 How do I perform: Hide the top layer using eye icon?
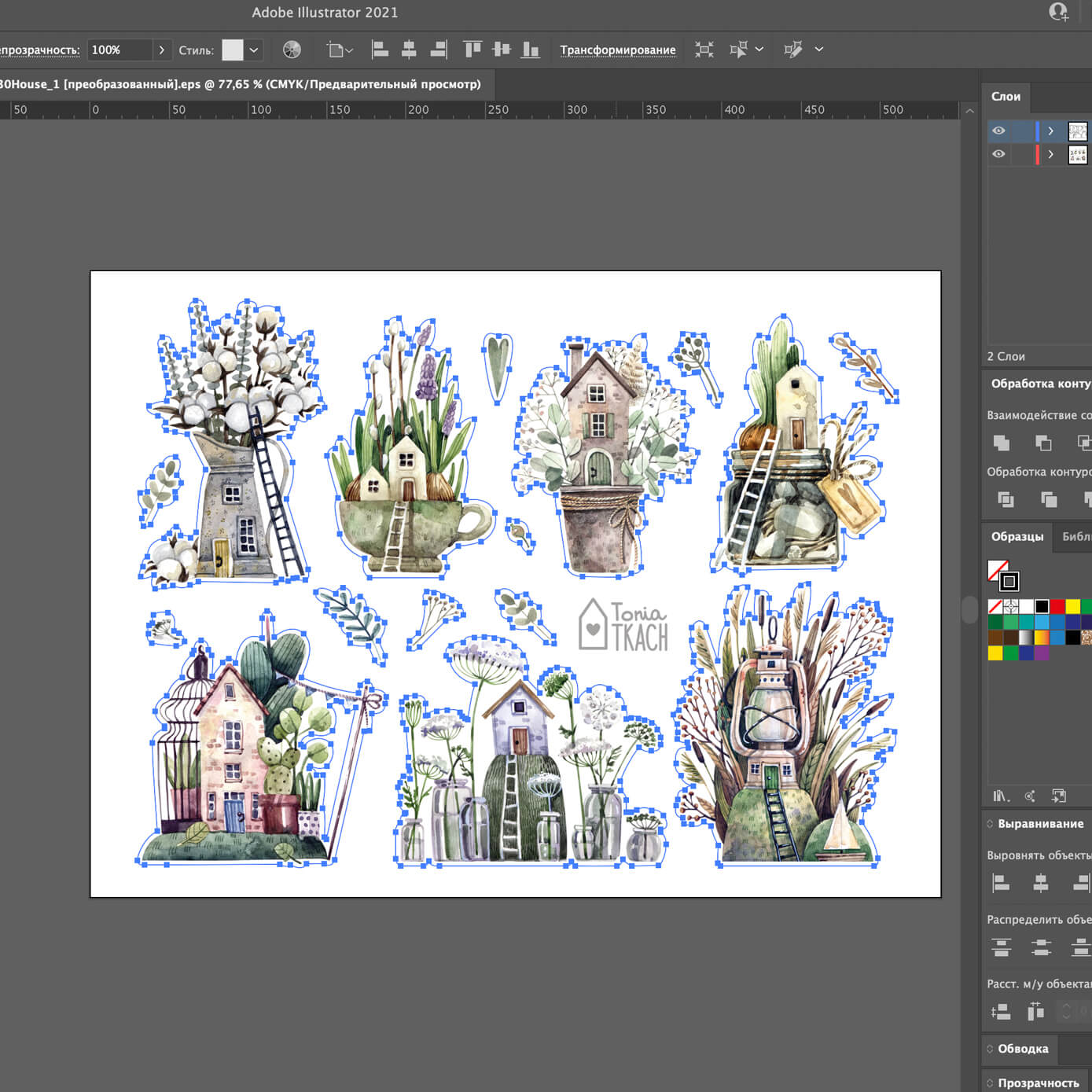click(998, 131)
